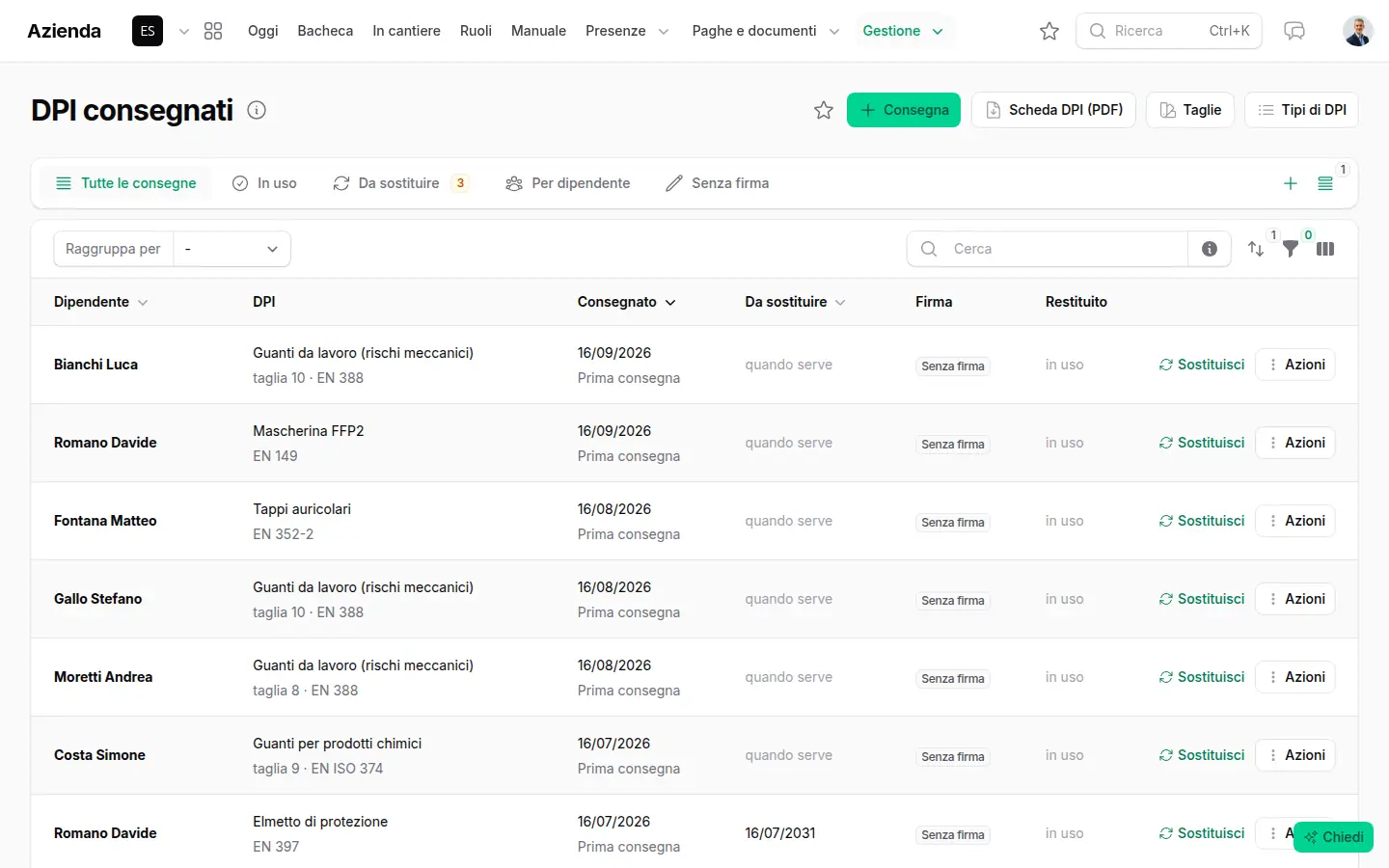This screenshot has height=868, width=1389.
Task: Expand the Gestione menu
Action: tap(904, 31)
